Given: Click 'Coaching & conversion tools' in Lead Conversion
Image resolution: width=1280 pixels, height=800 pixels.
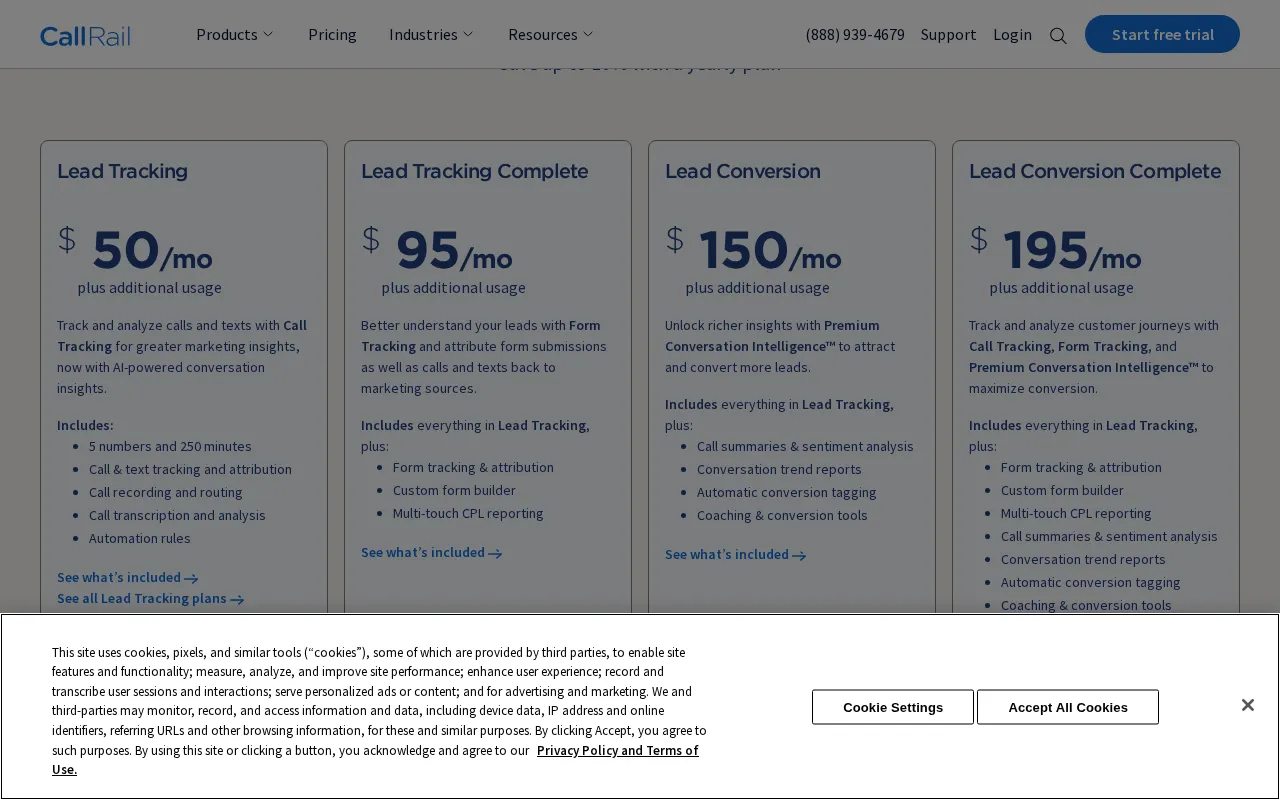Looking at the screenshot, I should pyautogui.click(x=782, y=515).
